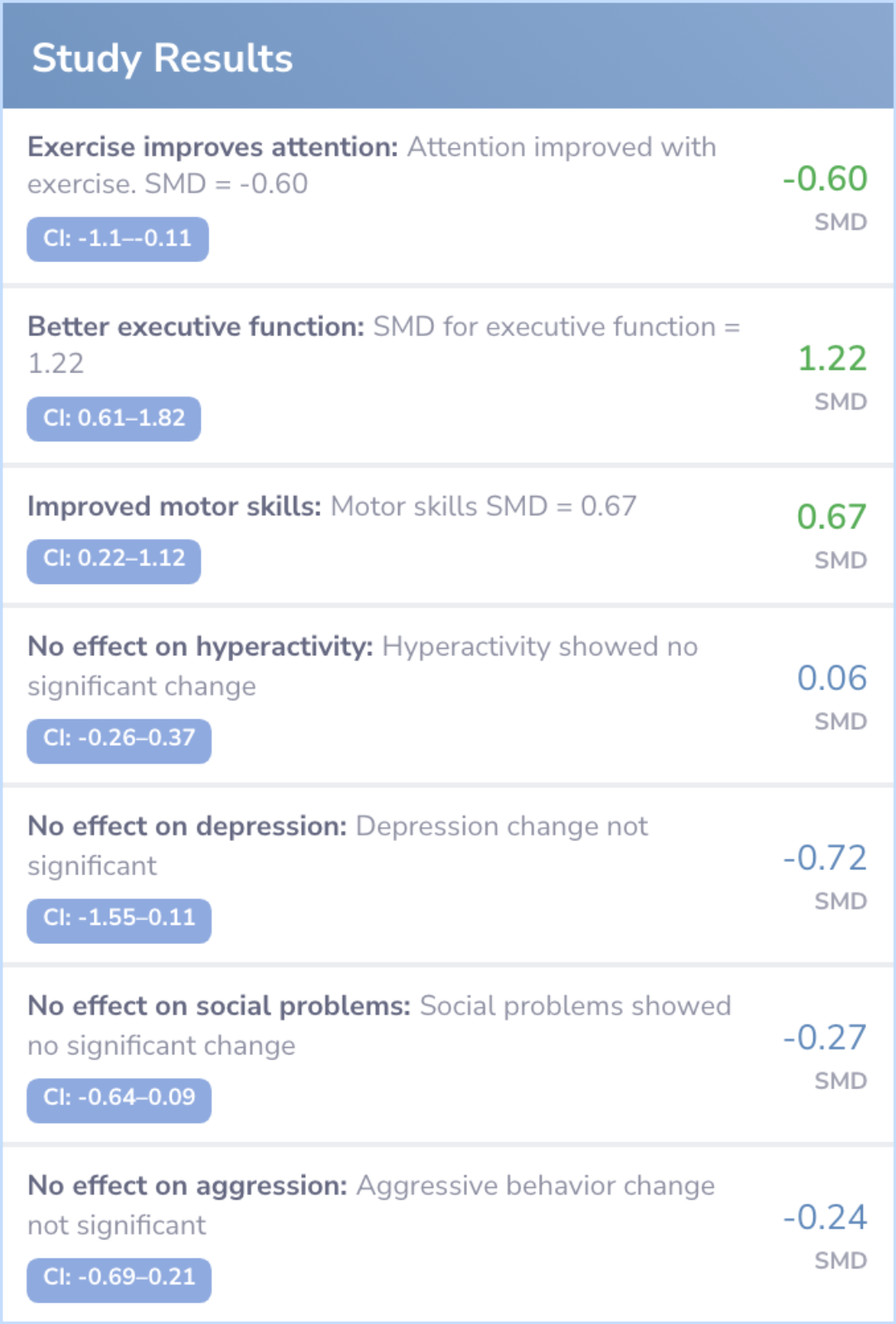Click the Study Results header title
This screenshot has width=896, height=1324.
pos(163,58)
